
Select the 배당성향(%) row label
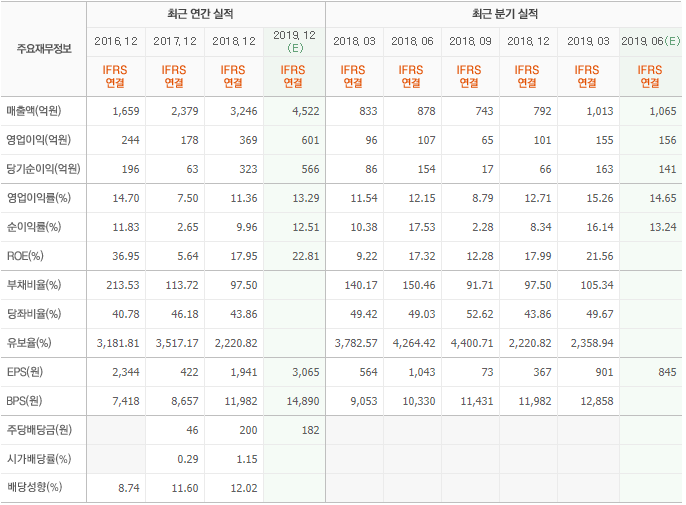click(x=34, y=487)
